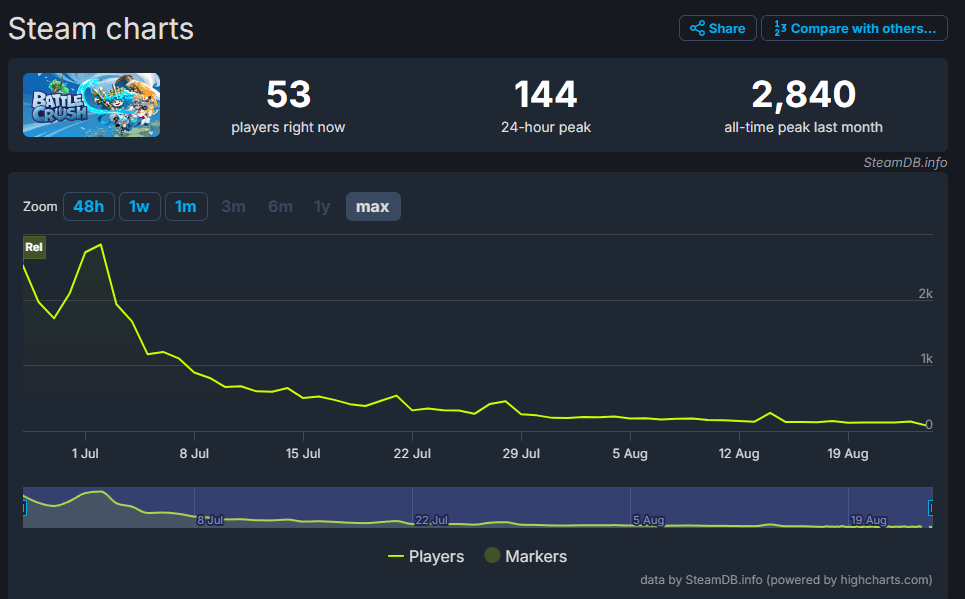Select the 1y zoom option

(322, 206)
